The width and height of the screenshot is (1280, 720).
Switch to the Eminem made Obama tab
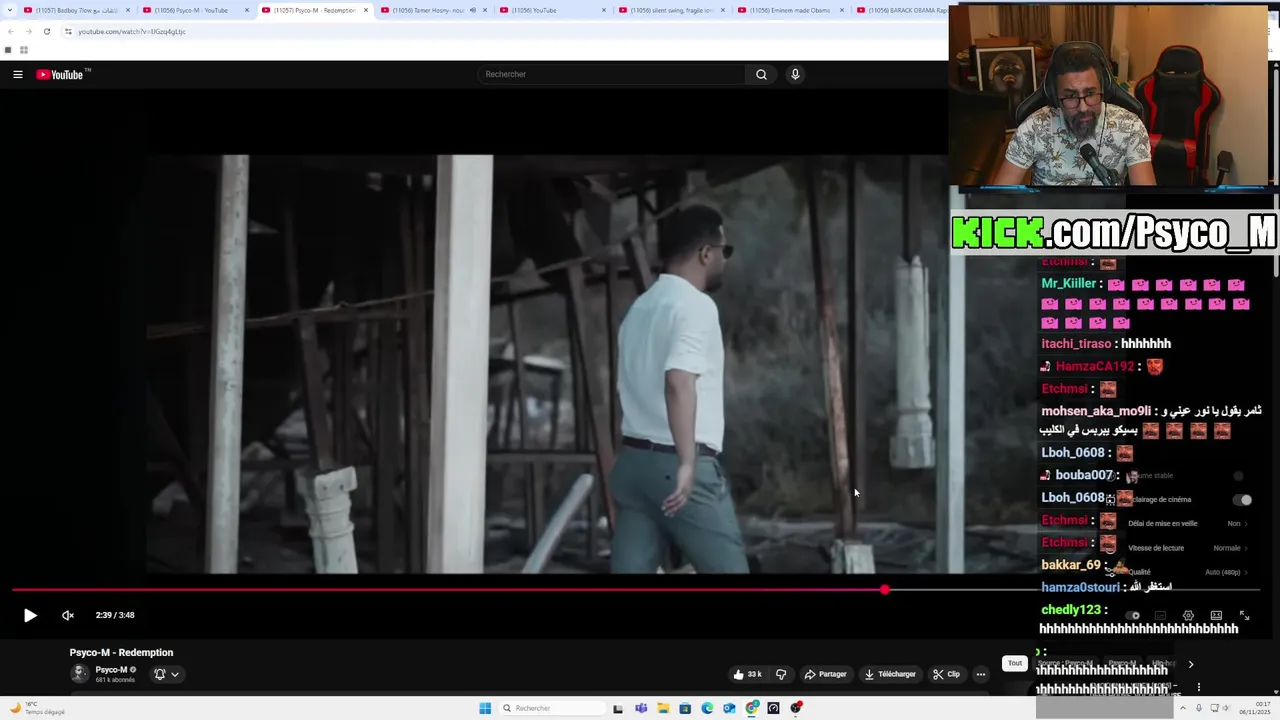click(x=790, y=10)
